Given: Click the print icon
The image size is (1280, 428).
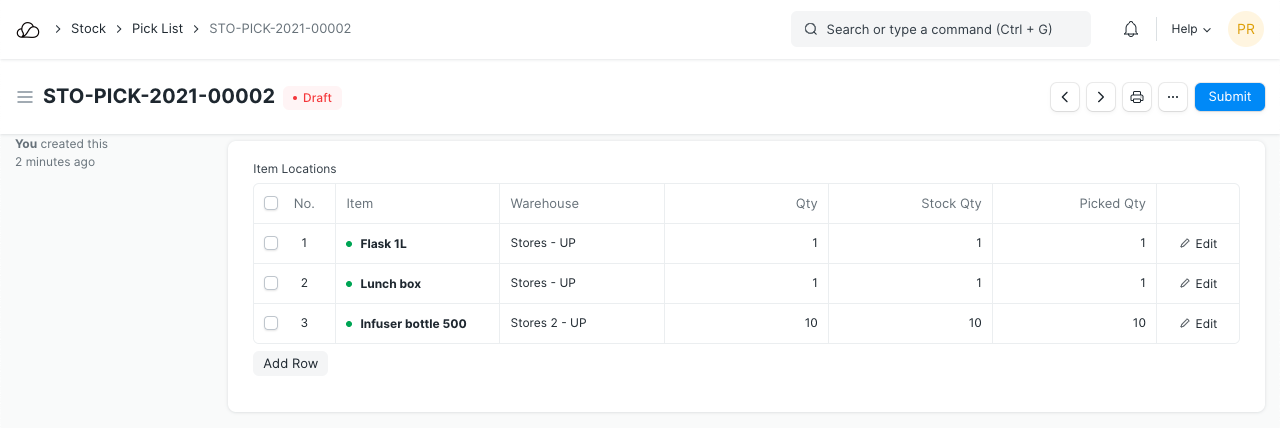Looking at the screenshot, I should pos(1137,97).
